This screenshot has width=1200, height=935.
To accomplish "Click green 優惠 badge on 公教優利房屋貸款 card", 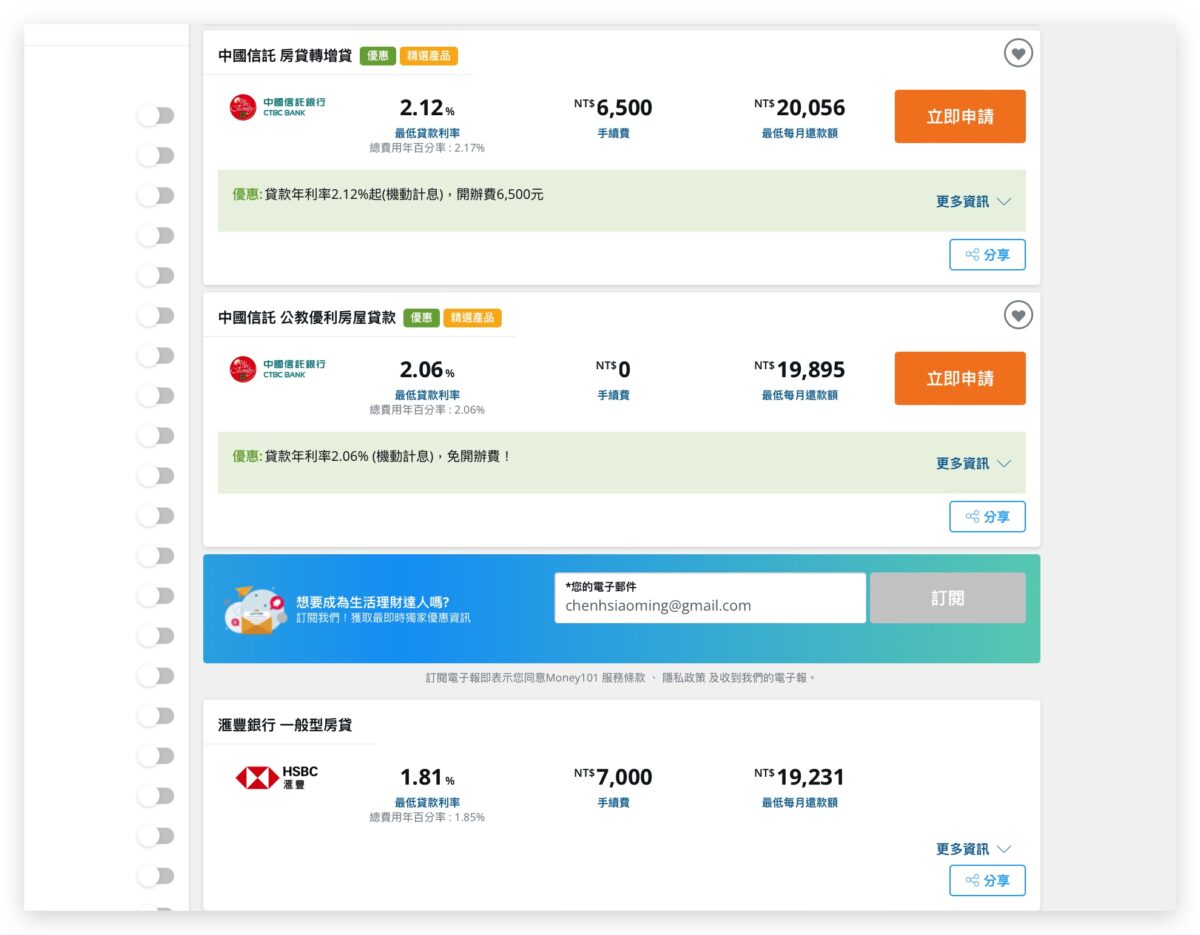I will tap(422, 318).
